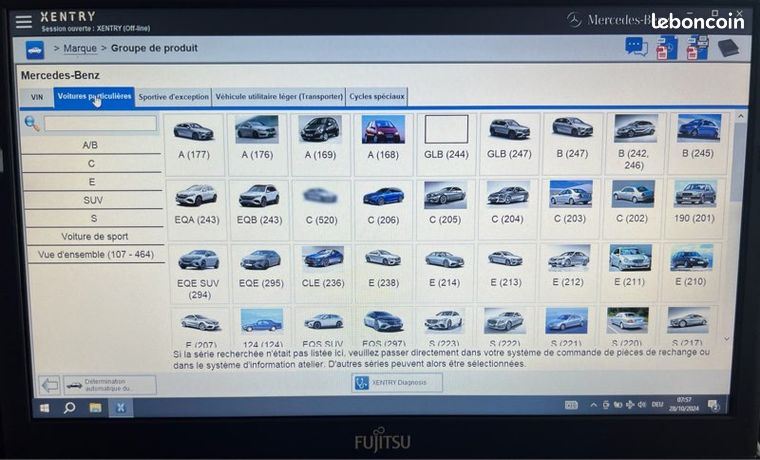Open Vue d'ensemble (107 - 464) list
This screenshot has width=760, height=460.
pos(95,254)
